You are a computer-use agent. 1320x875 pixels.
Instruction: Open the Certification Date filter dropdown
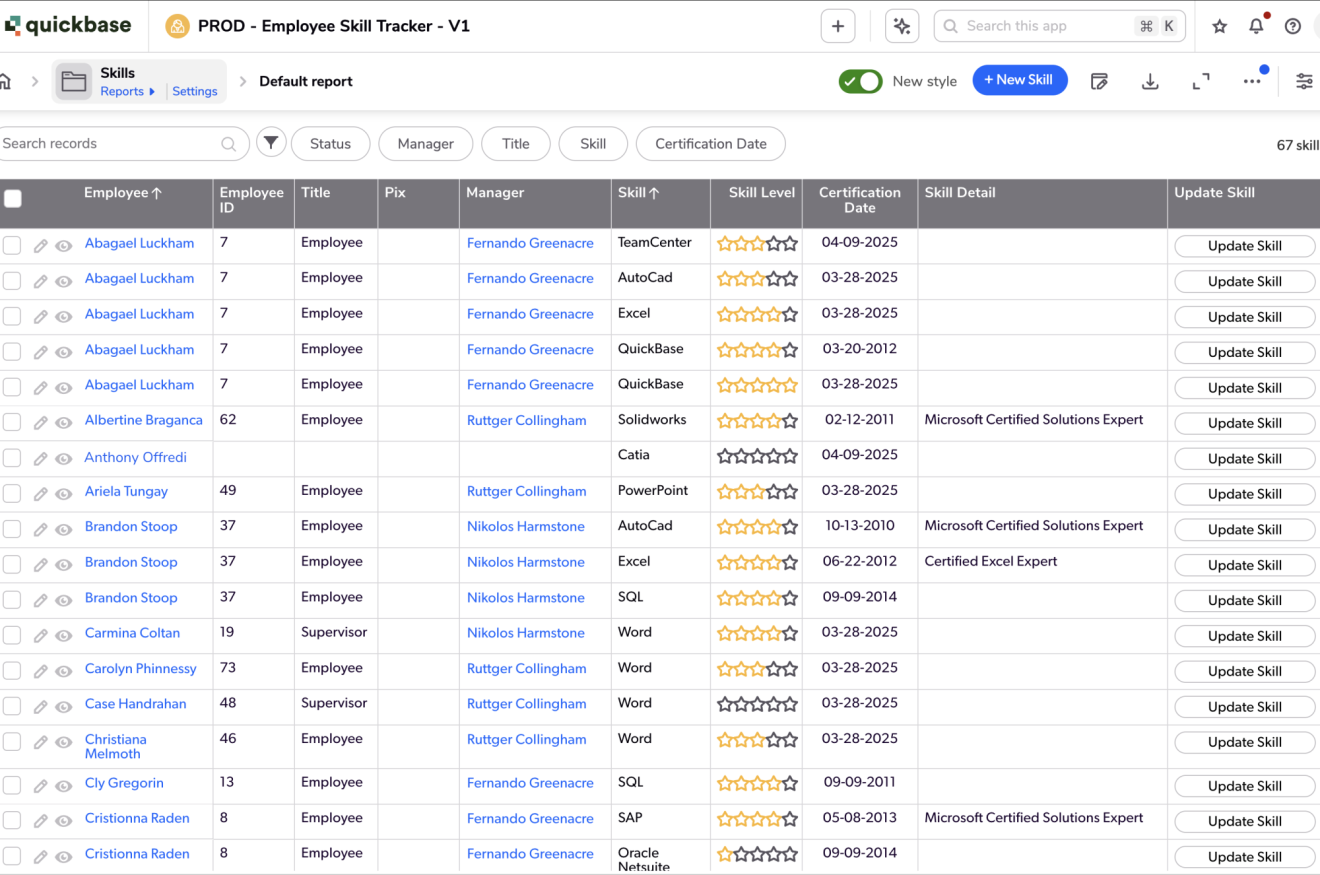(x=710, y=144)
